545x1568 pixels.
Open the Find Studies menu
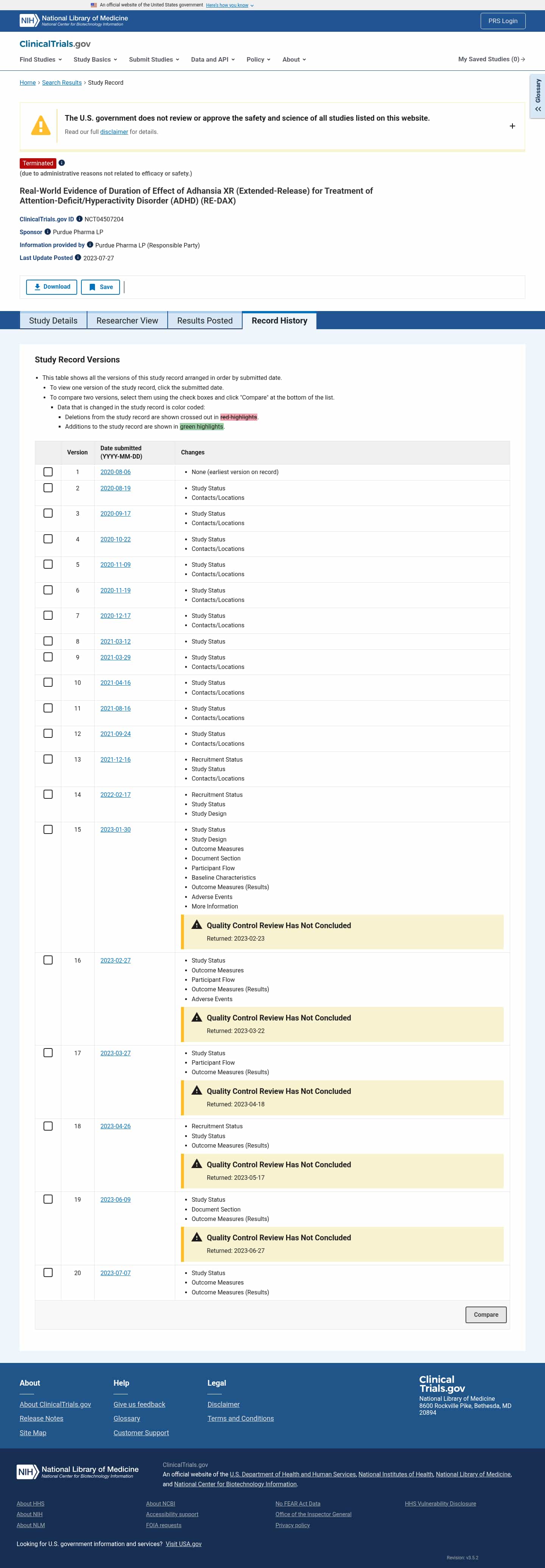[x=41, y=60]
